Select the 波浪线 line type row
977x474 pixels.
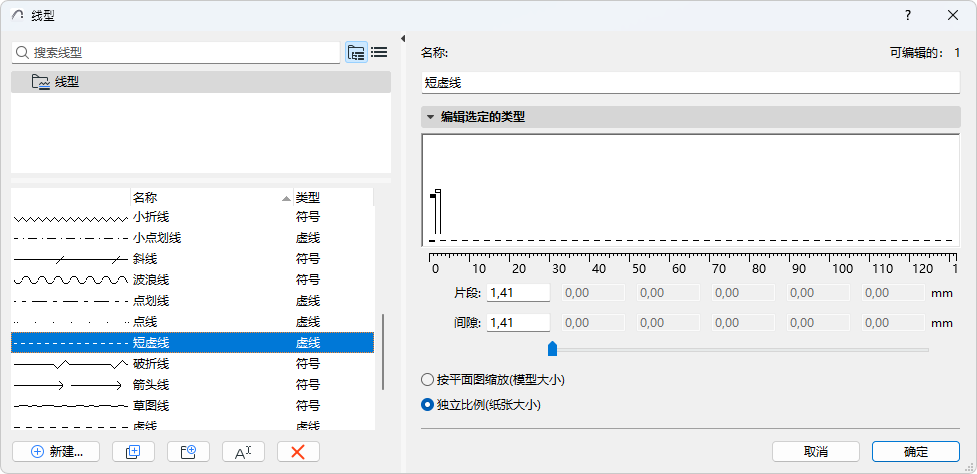point(193,280)
